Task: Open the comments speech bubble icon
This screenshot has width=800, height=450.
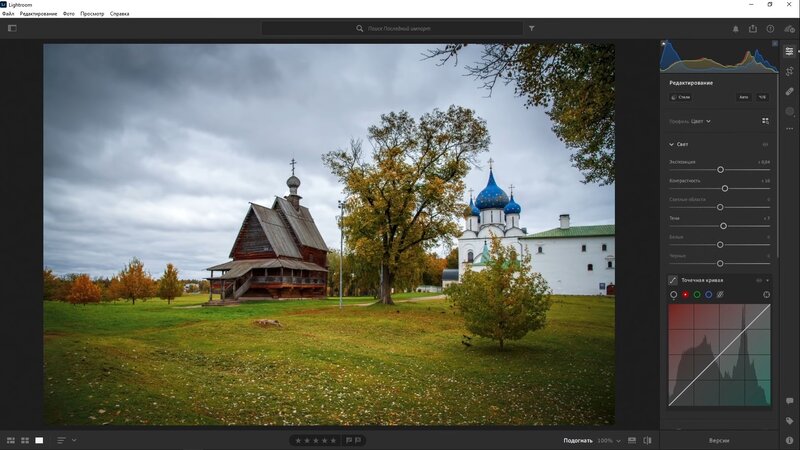Action: [790, 401]
